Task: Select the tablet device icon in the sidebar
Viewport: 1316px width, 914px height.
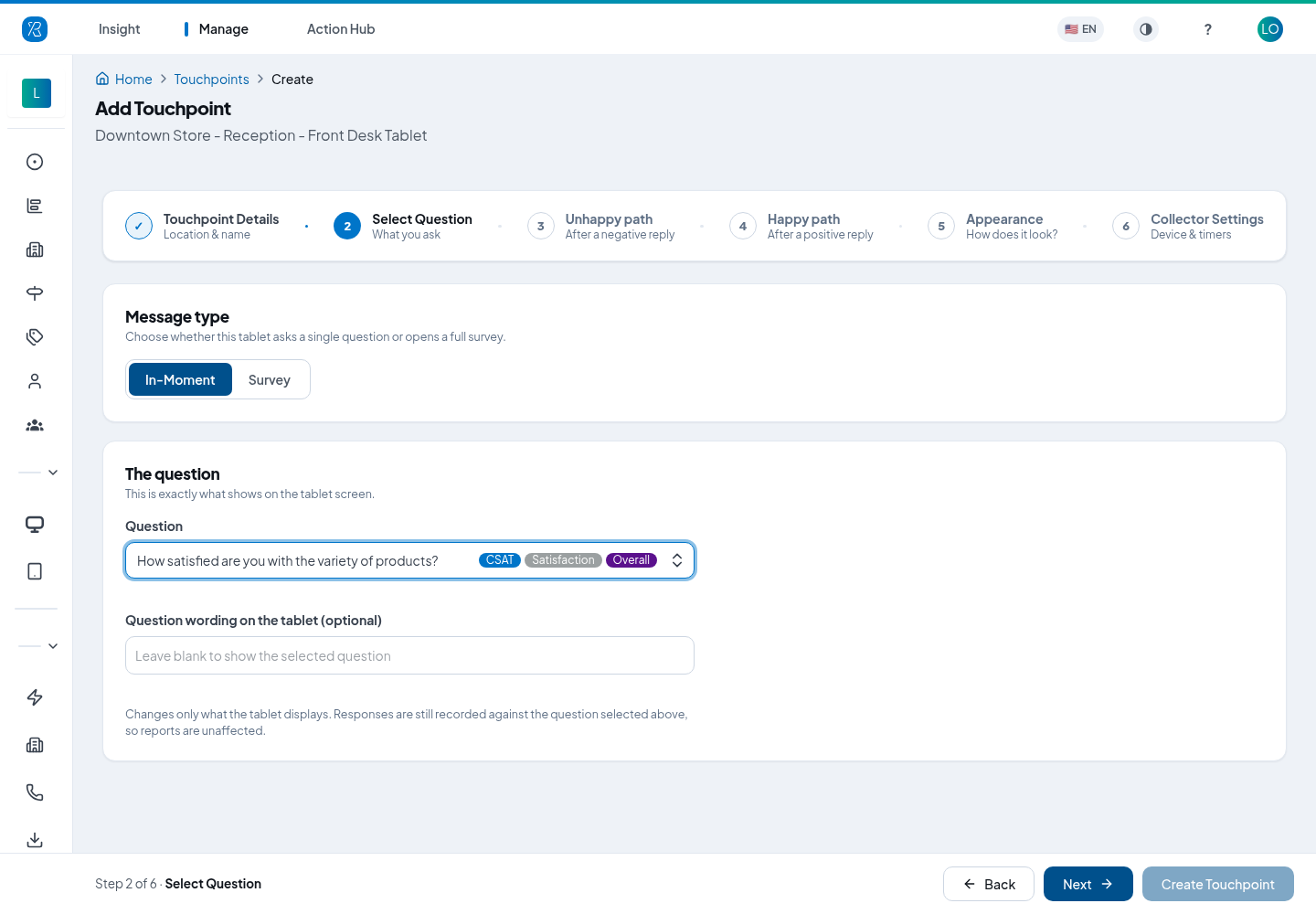Action: pyautogui.click(x=35, y=571)
